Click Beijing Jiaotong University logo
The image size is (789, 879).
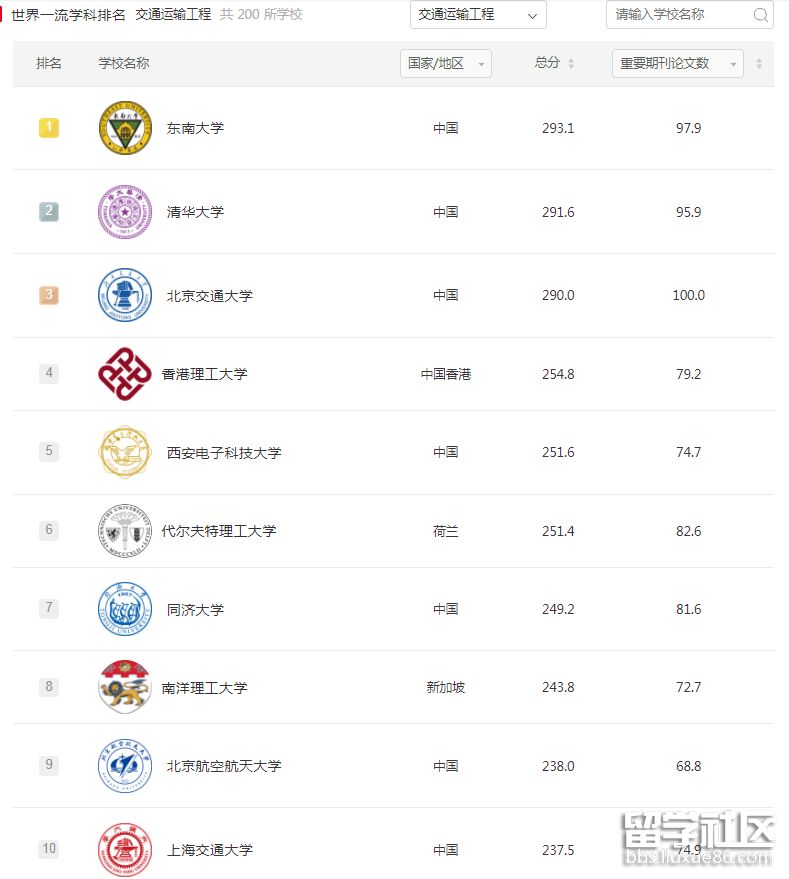[125, 295]
